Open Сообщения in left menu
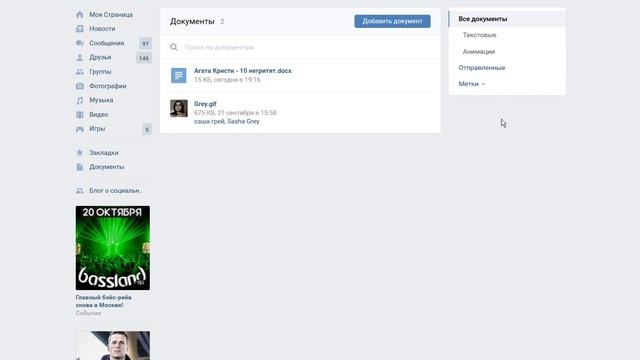This screenshot has height=360, width=640. point(107,43)
